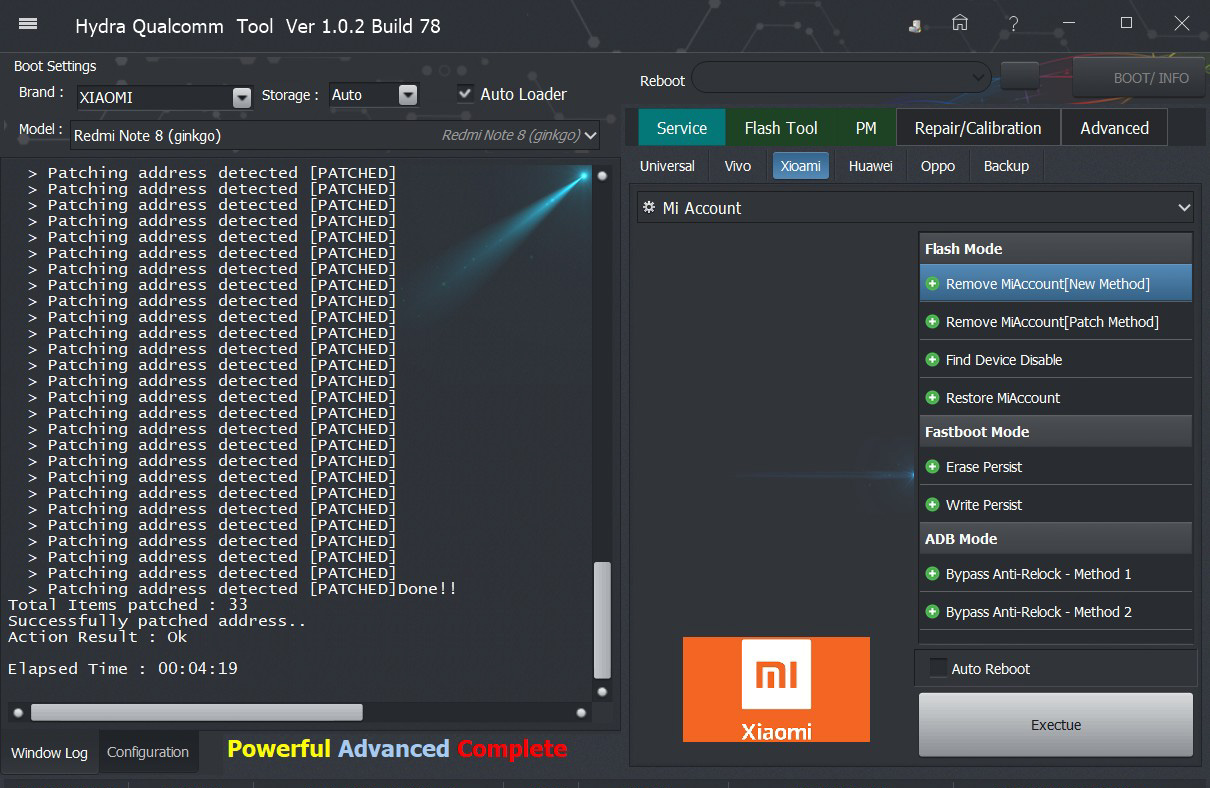Select Remove MiAccount[Patch Method] option

1052,322
